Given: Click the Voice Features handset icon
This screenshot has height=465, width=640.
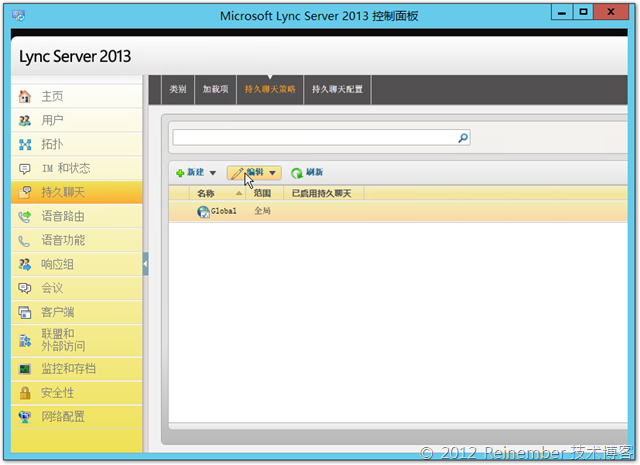Looking at the screenshot, I should pos(24,241).
